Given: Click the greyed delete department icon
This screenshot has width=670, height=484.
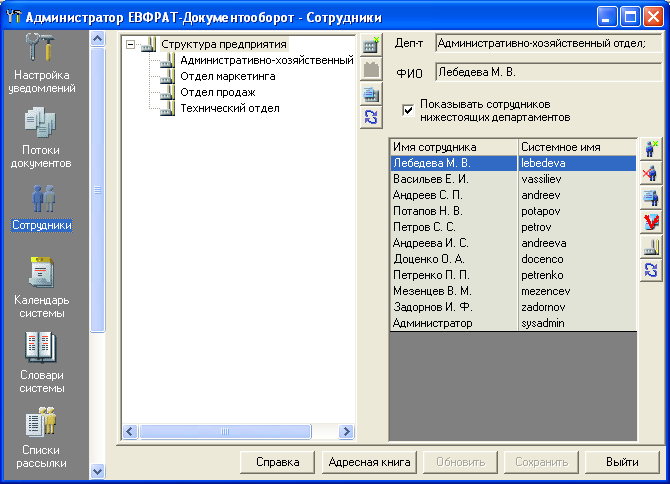Looking at the screenshot, I should [x=371, y=69].
